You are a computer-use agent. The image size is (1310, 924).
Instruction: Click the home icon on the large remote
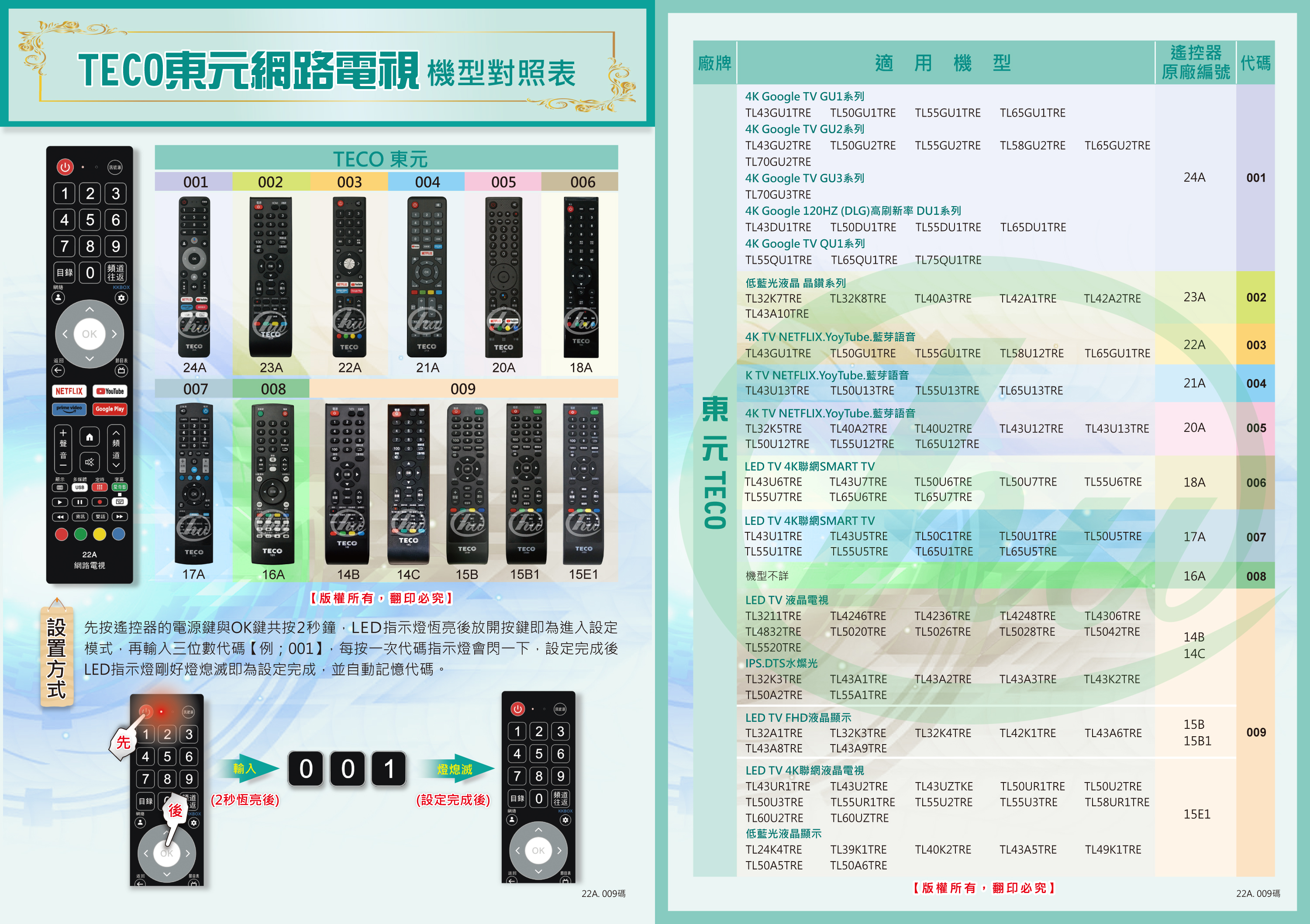pyautogui.click(x=90, y=437)
